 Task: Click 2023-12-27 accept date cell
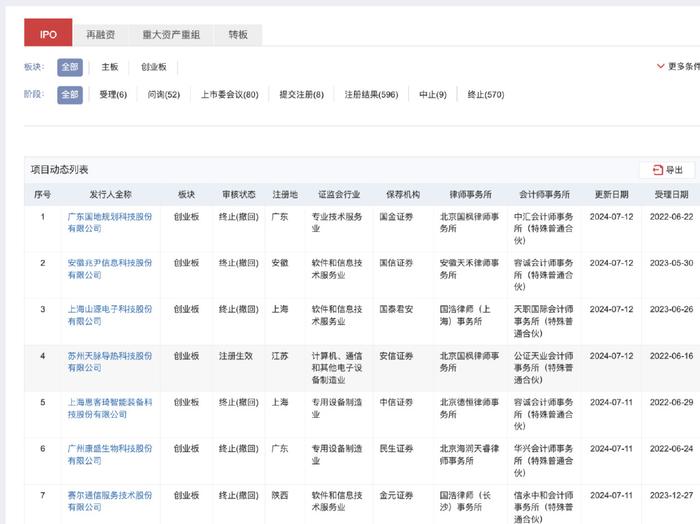tap(671, 495)
